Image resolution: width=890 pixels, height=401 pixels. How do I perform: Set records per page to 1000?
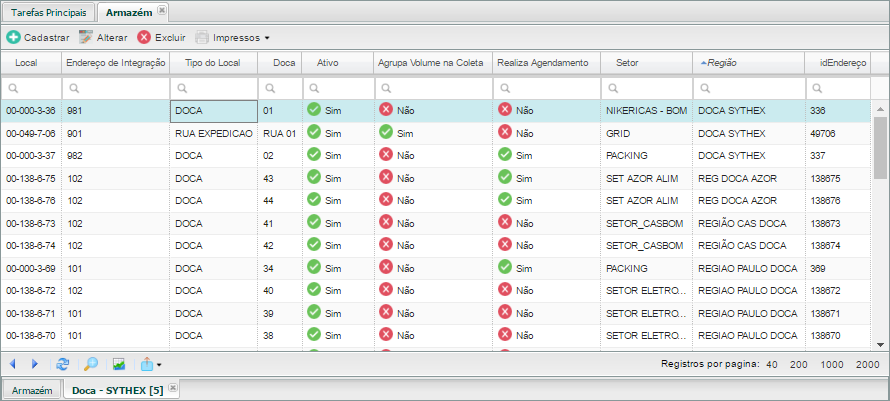832,365
